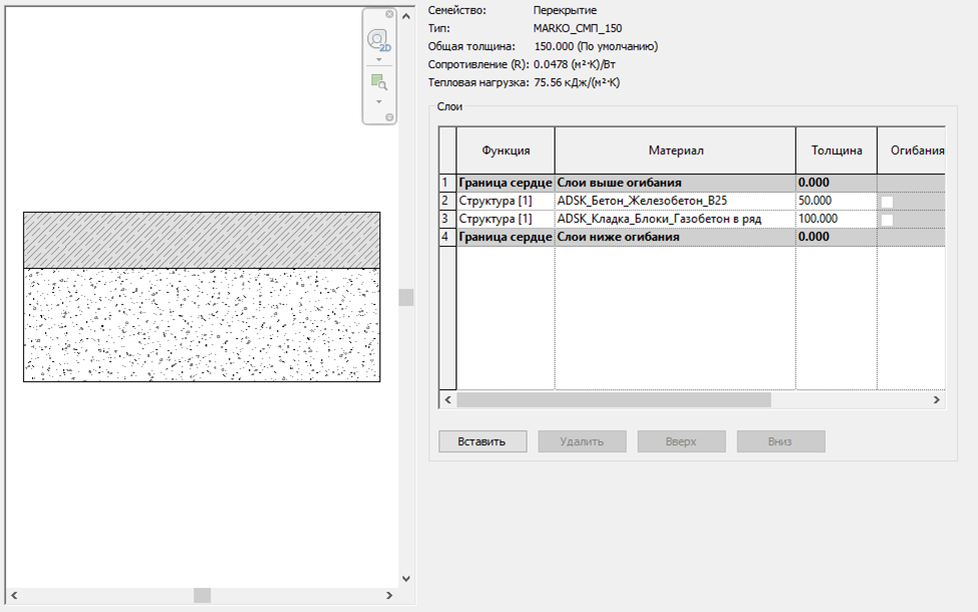
Task: Select the Толщина column header
Action: point(836,150)
